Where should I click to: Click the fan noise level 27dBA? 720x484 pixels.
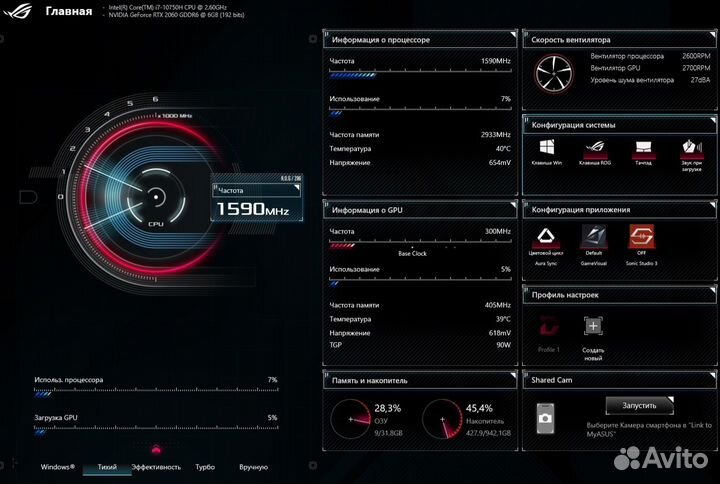[x=700, y=80]
